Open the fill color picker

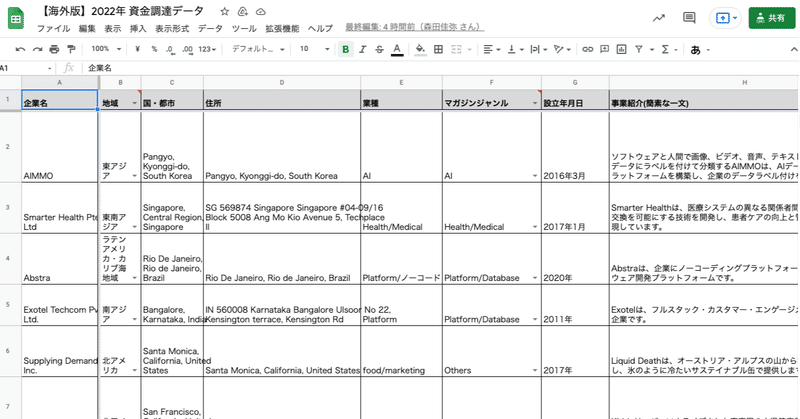tap(420, 50)
